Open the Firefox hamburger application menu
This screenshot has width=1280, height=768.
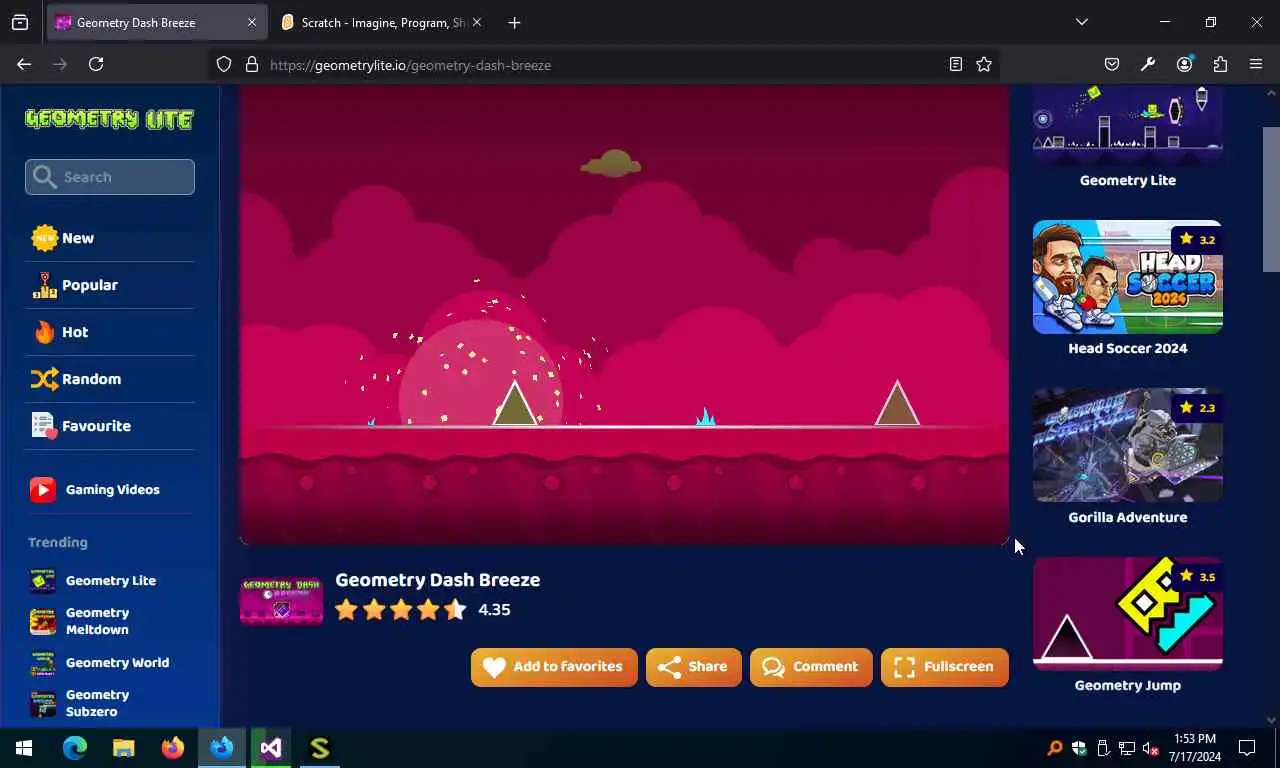click(1256, 64)
